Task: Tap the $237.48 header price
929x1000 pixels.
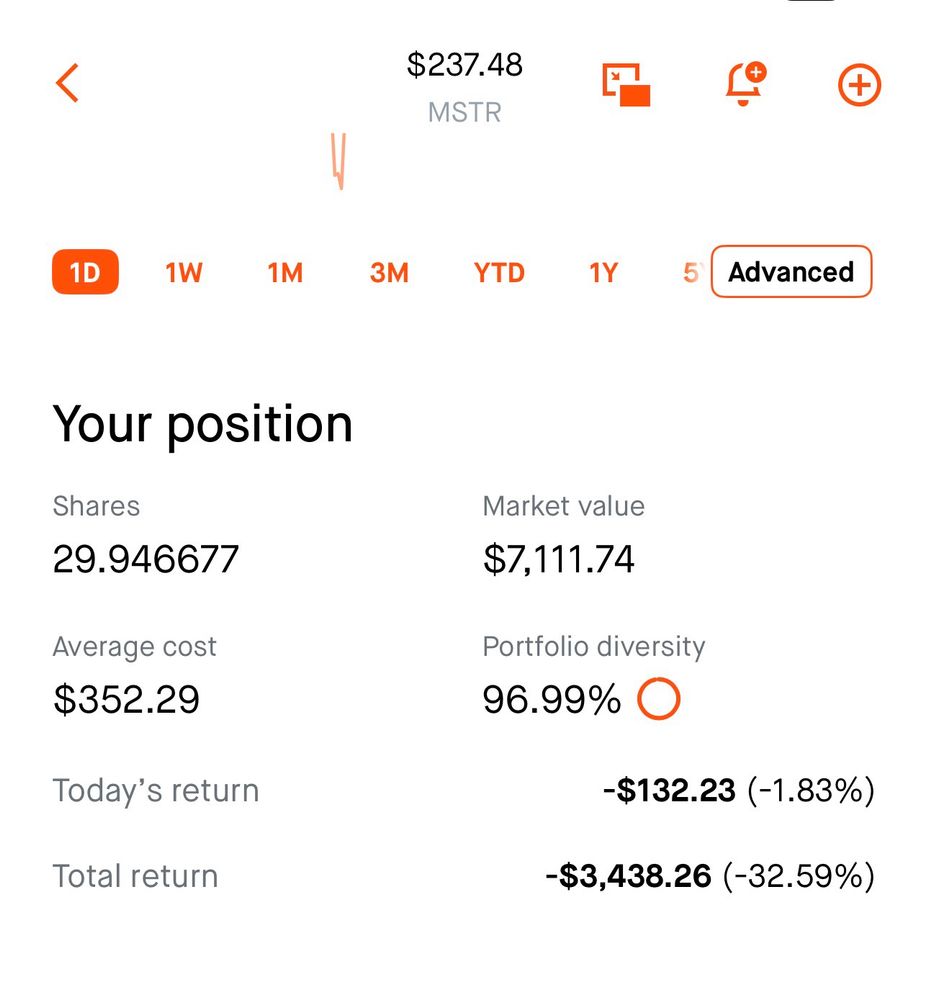Action: tap(465, 64)
